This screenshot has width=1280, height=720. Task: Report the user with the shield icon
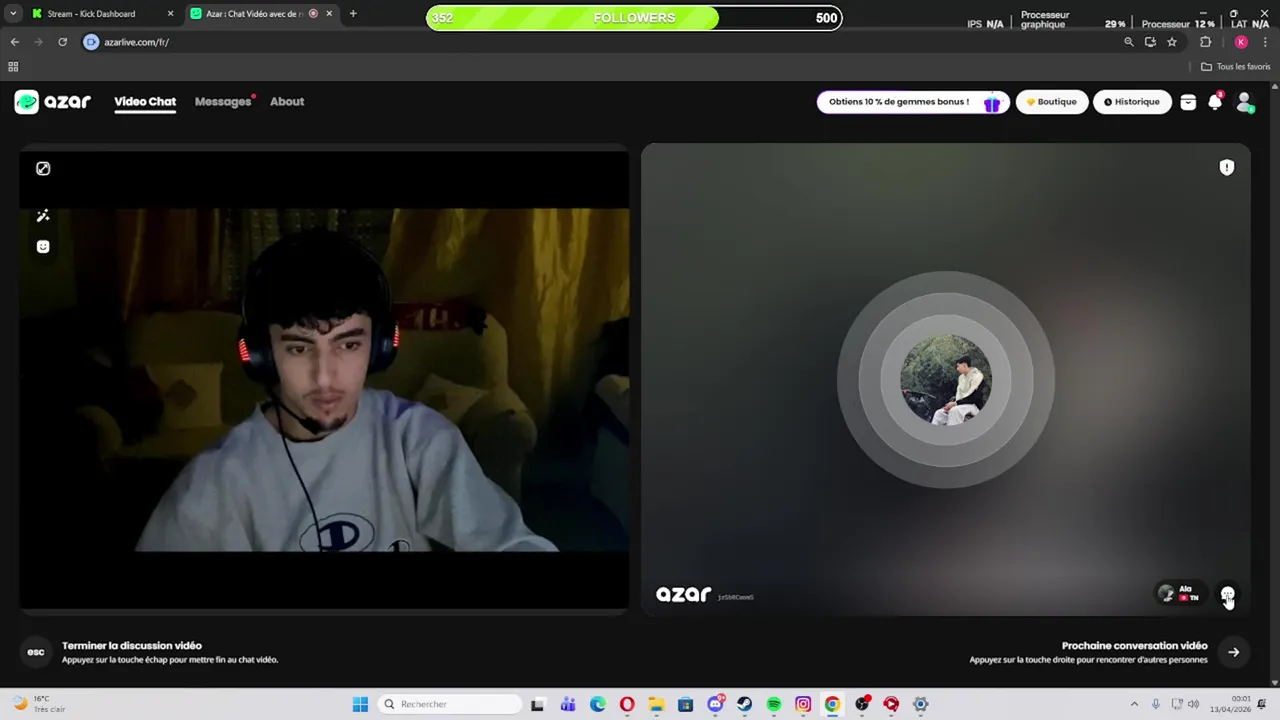(x=1227, y=168)
